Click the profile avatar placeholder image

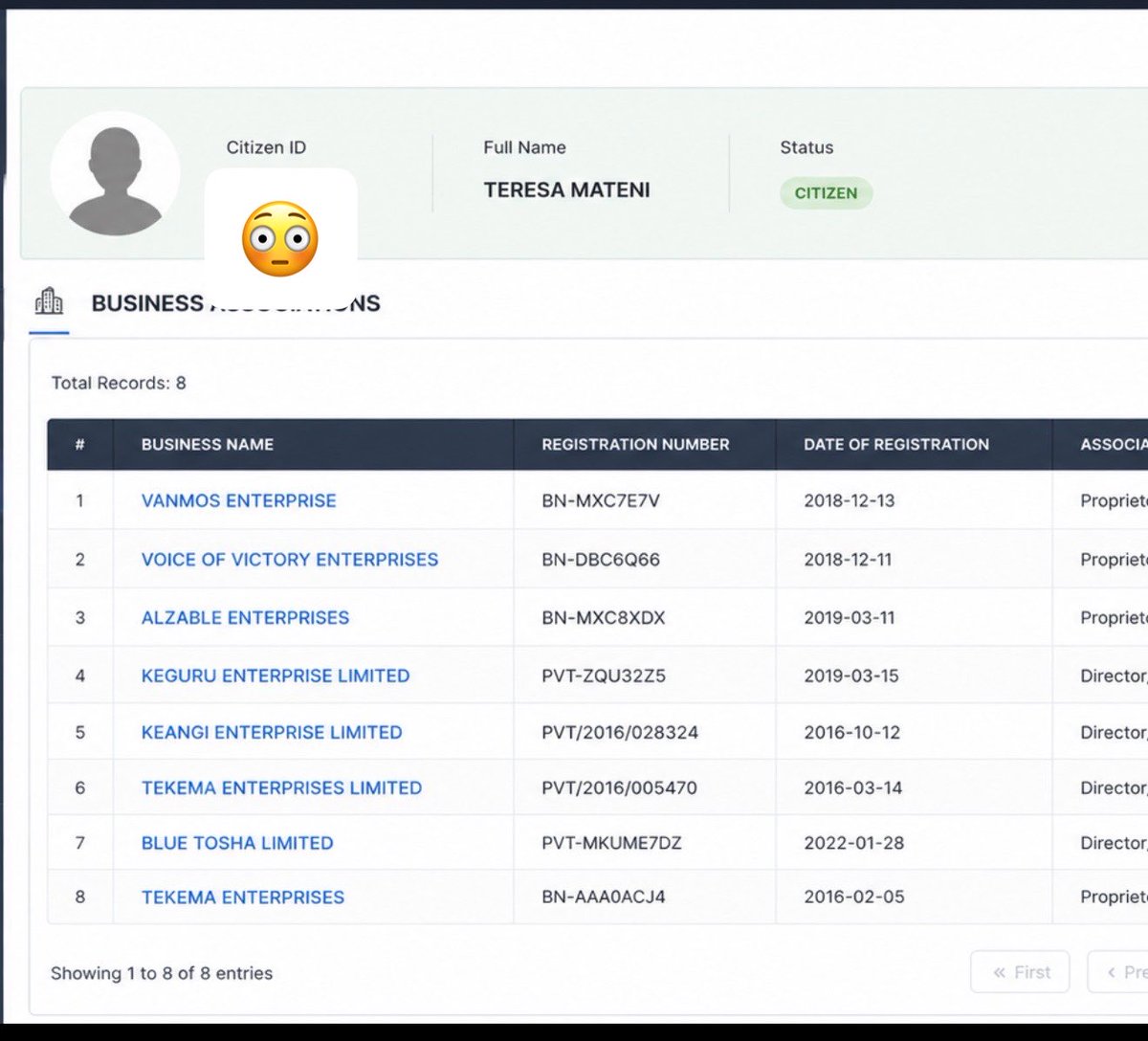click(x=115, y=175)
